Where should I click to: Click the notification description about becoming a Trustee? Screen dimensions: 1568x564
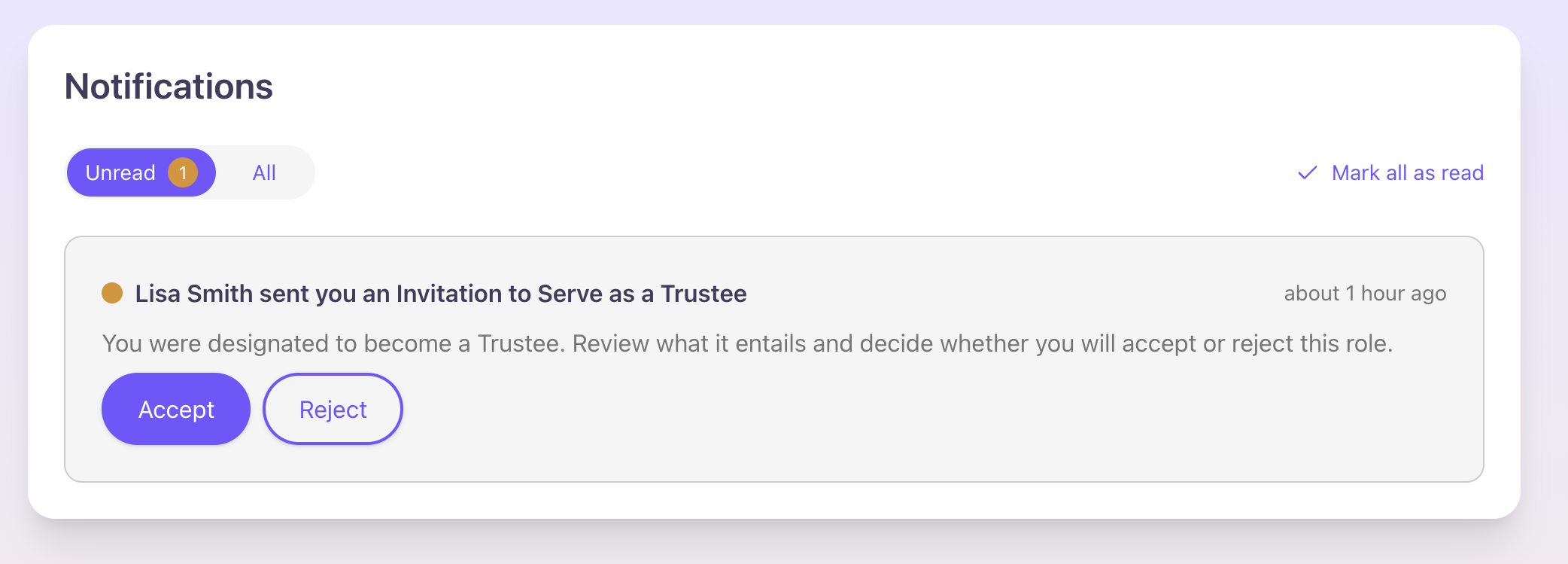(747, 343)
